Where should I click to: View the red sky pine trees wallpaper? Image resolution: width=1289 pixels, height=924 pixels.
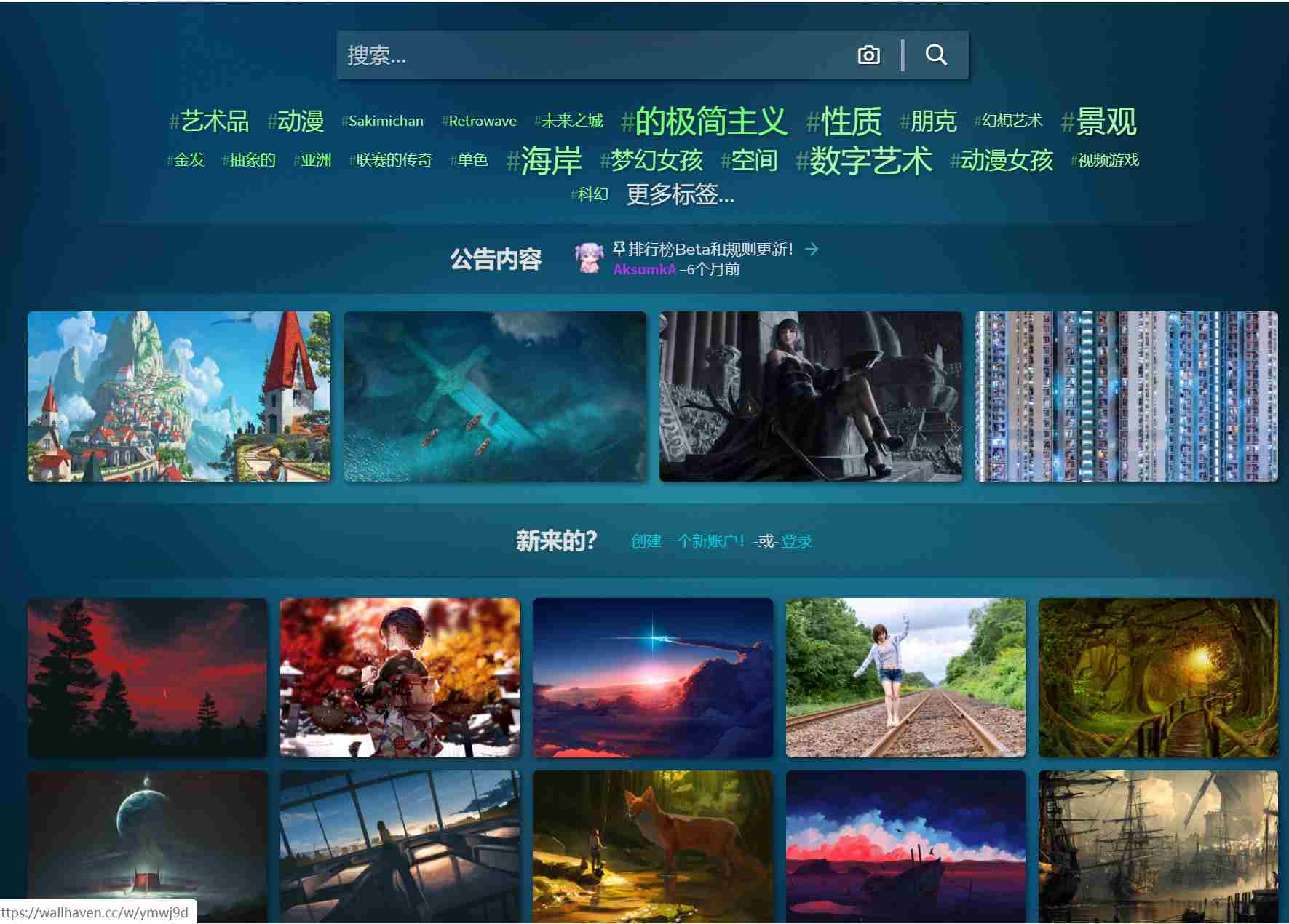point(148,677)
